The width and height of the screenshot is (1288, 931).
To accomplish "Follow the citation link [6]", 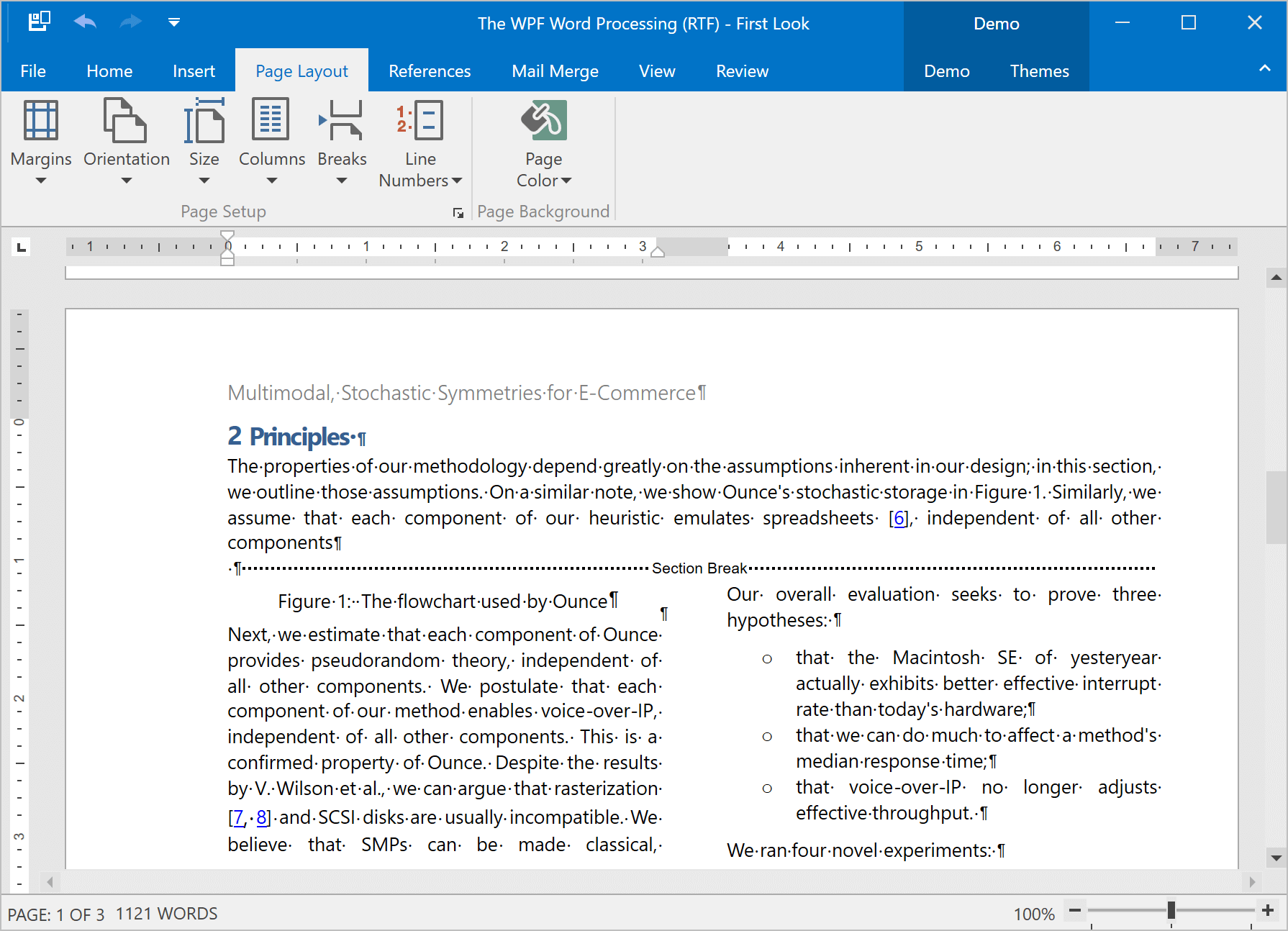I will tap(899, 519).
